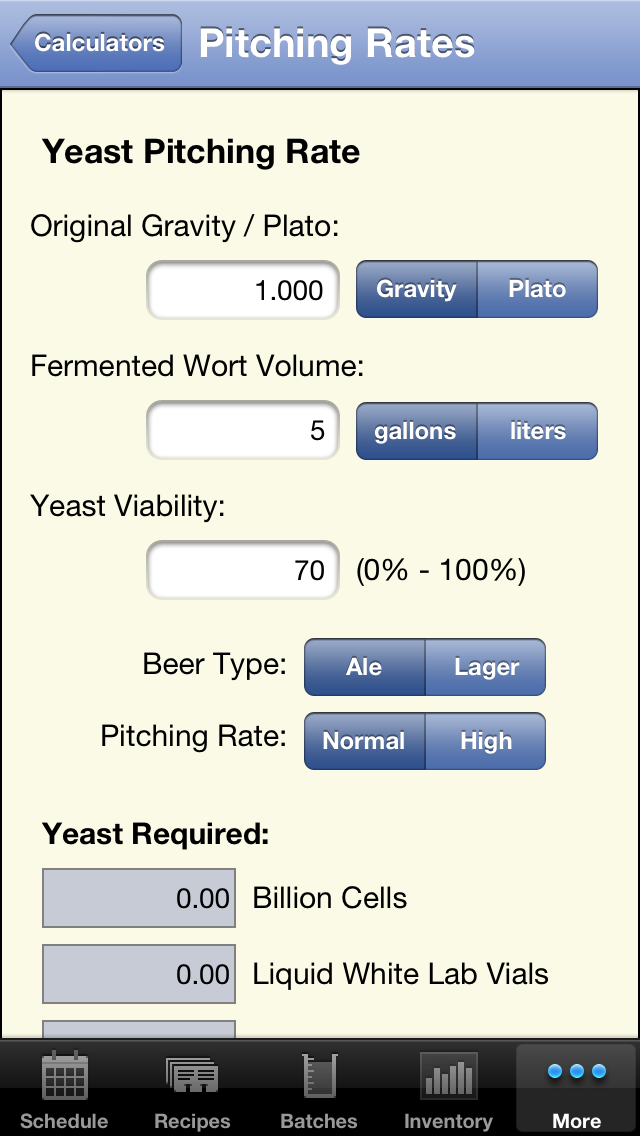Open the Inventory bar chart icon tab
The height and width of the screenshot is (1136, 640).
point(448,1088)
